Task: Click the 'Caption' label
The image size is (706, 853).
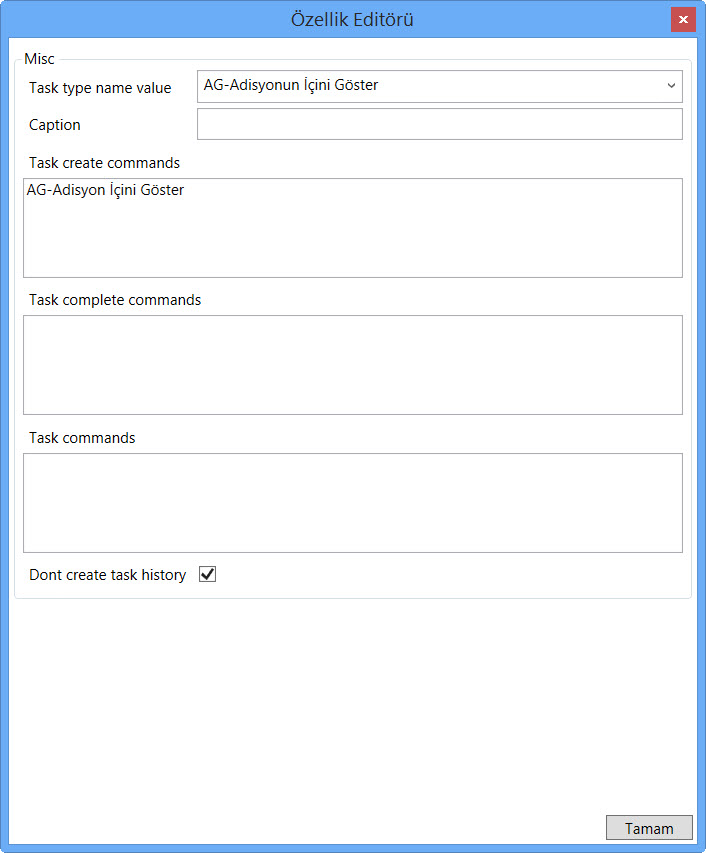Action: tap(55, 126)
